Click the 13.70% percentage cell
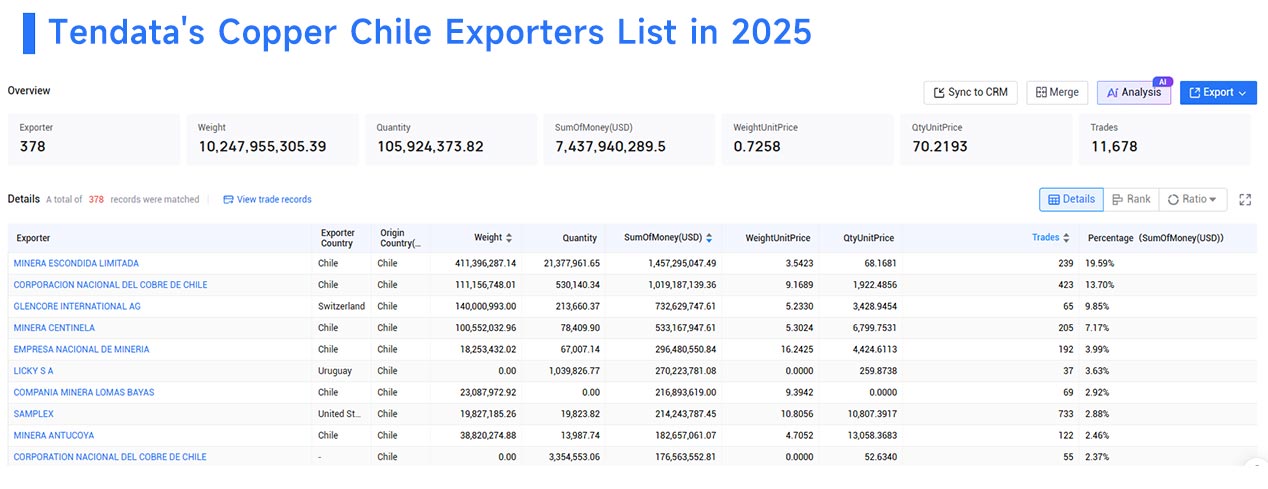This screenshot has width=1268, height=489. coord(1101,285)
